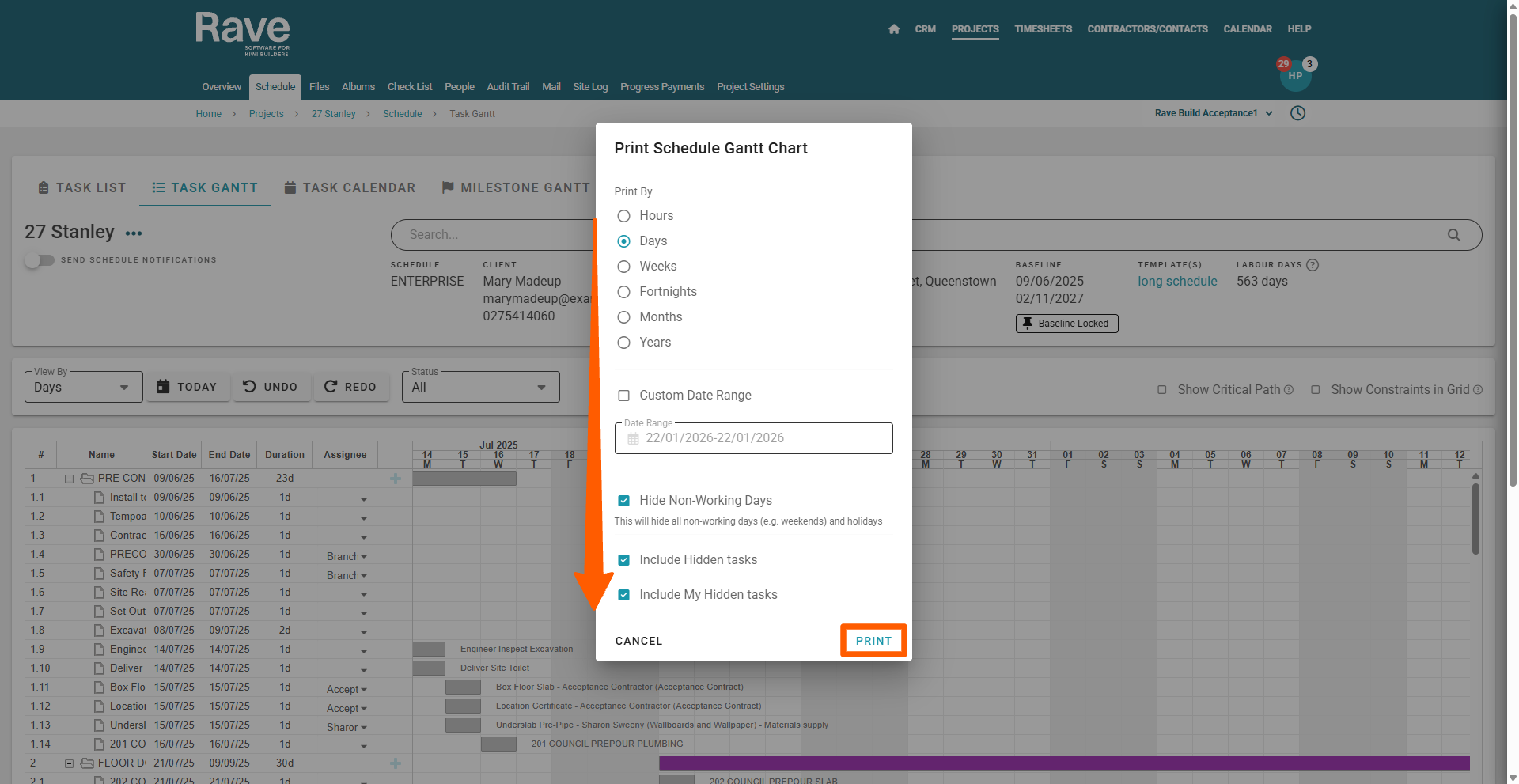Select the Weeks radio option
Image resolution: width=1519 pixels, height=784 pixels.
pyautogui.click(x=623, y=267)
